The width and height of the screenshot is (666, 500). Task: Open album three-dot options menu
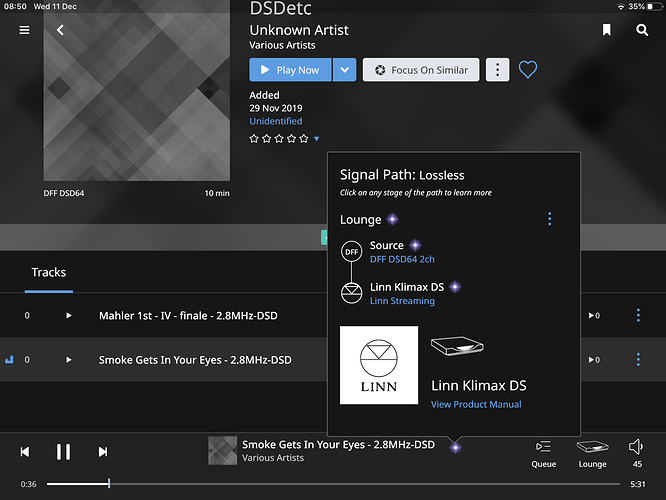pos(497,70)
